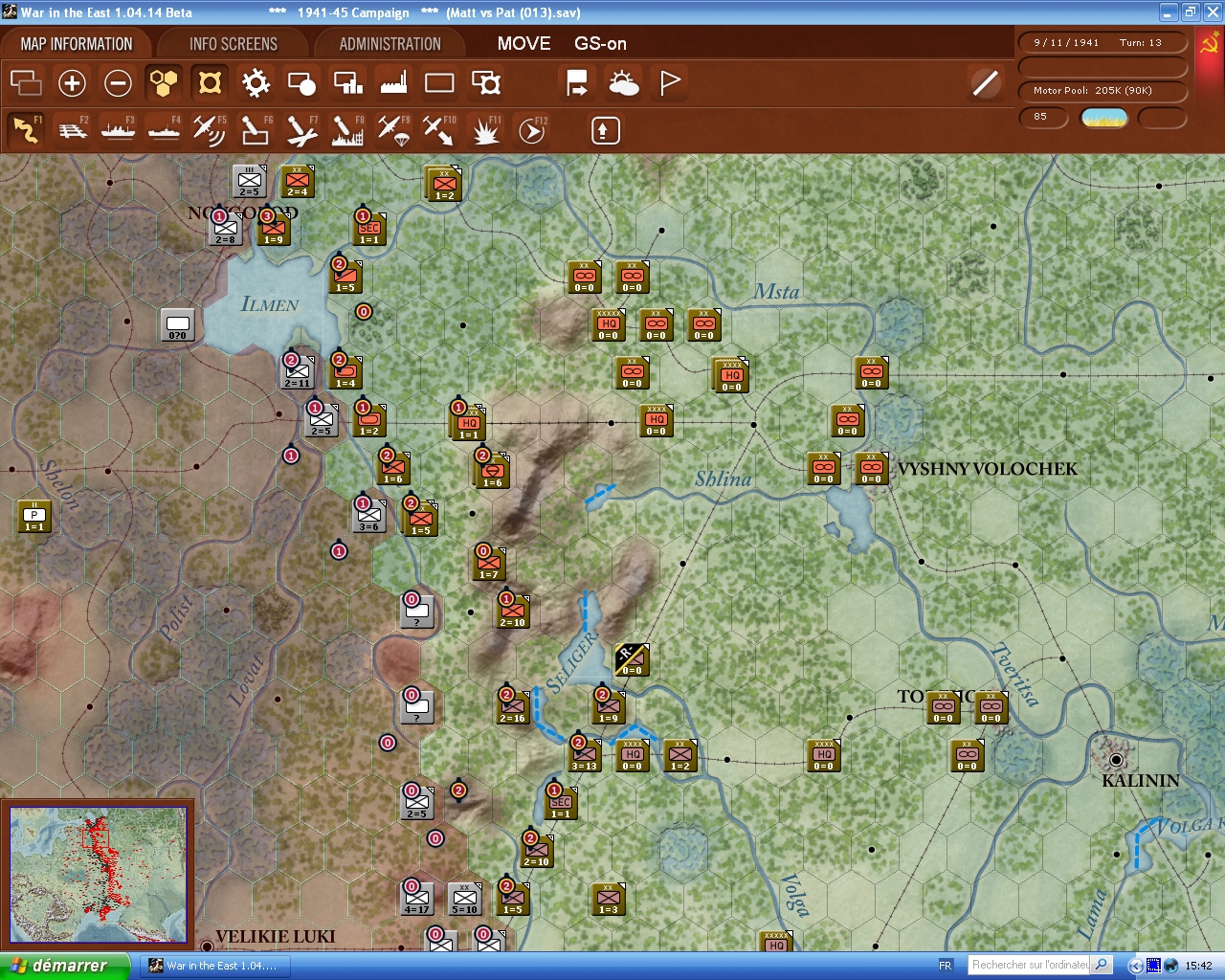Click the rectangle-with-circle toolbar icon
This screenshot has height=980, width=1225.
pyautogui.click(x=301, y=83)
